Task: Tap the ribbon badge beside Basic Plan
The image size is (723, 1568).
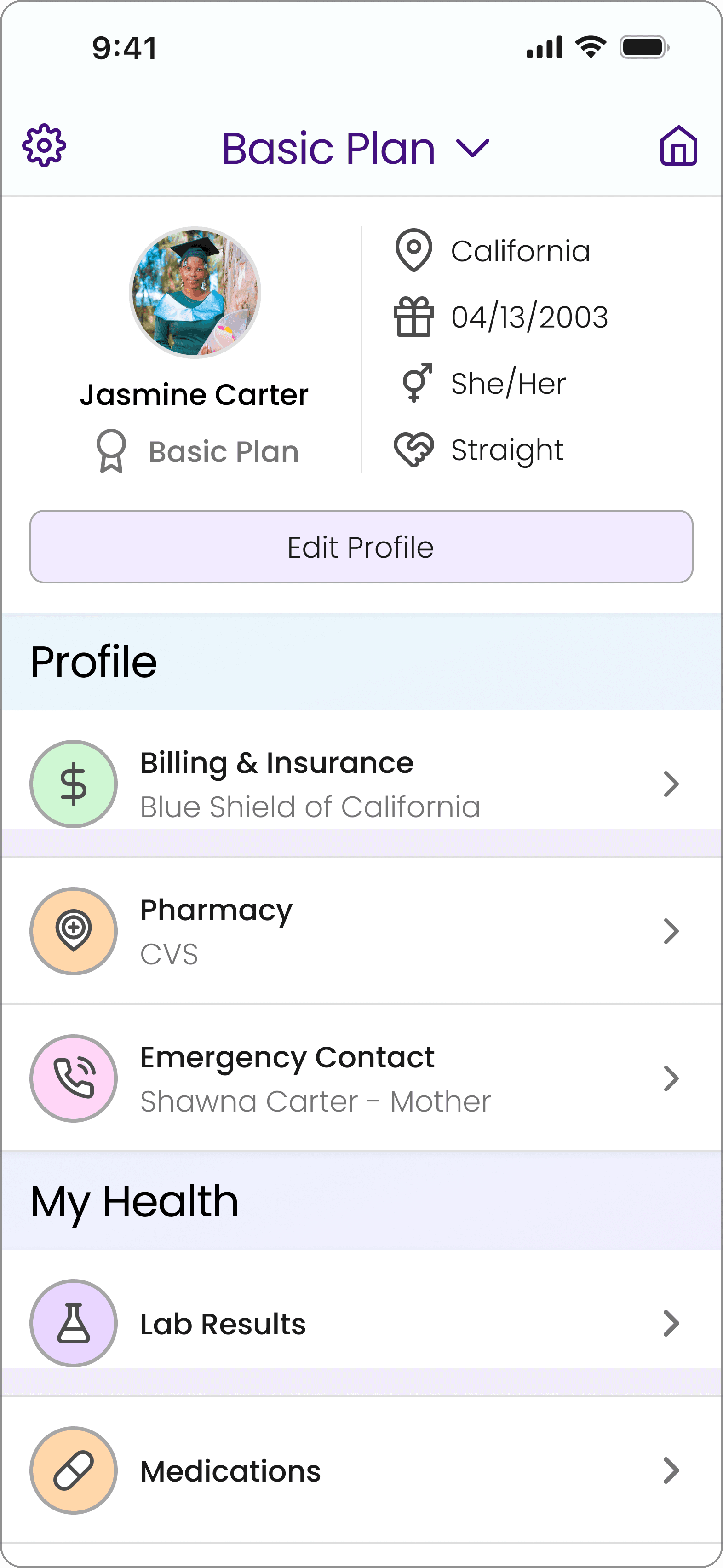Action: (111, 451)
